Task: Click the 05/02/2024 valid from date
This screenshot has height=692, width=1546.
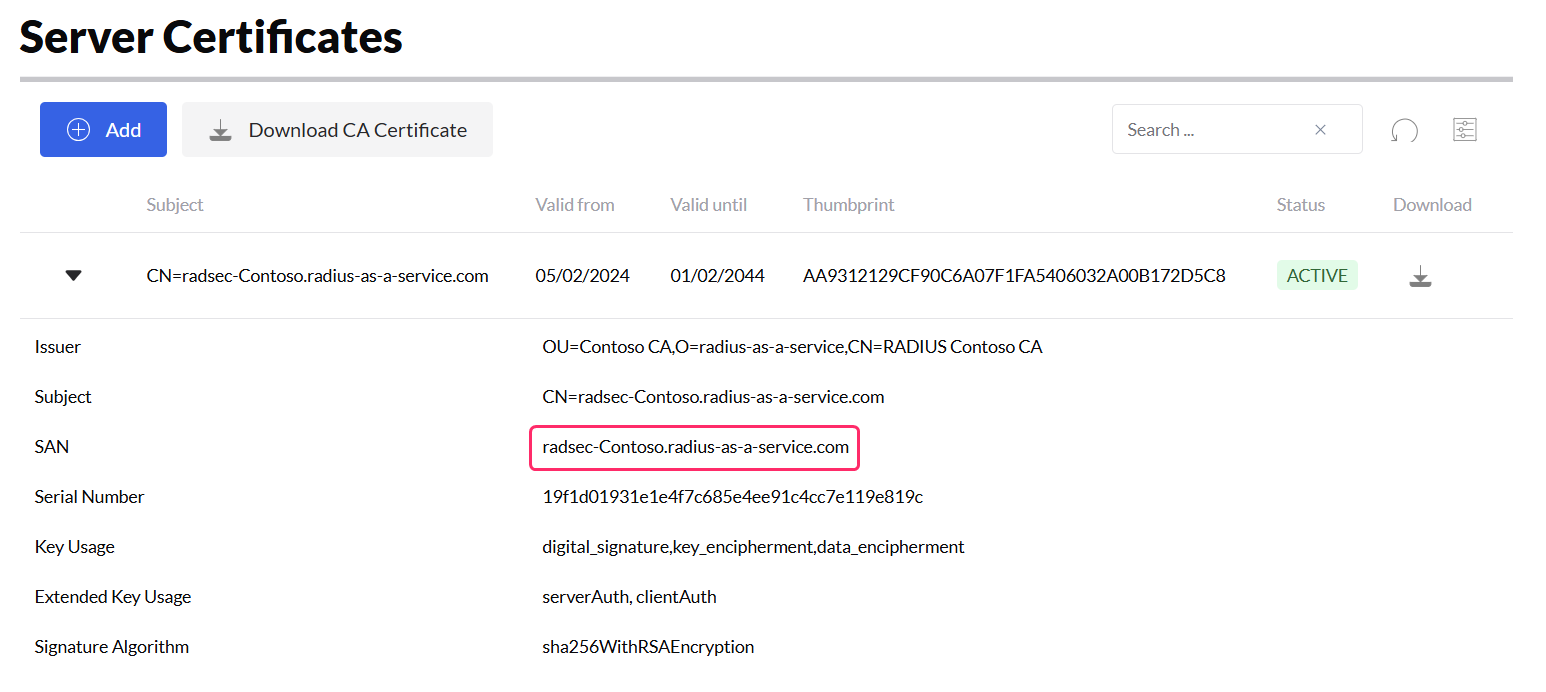Action: (582, 276)
